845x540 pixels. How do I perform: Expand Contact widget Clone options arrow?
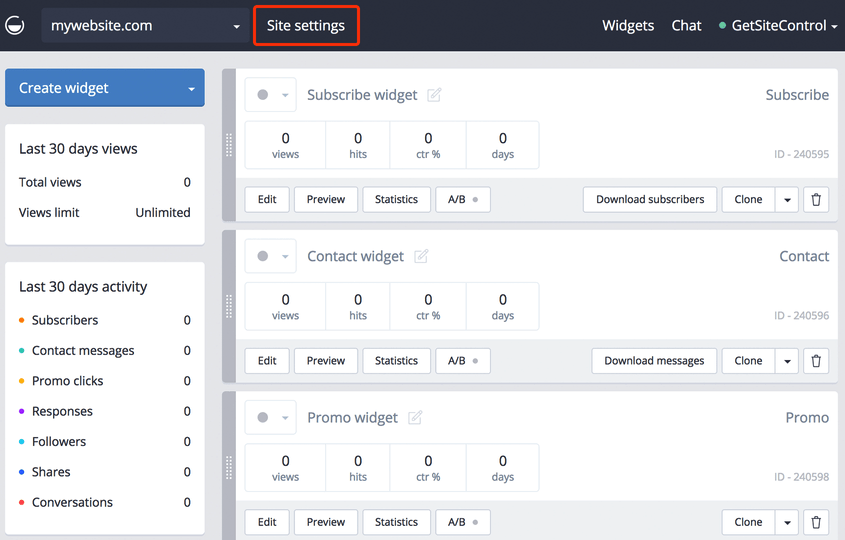click(787, 361)
